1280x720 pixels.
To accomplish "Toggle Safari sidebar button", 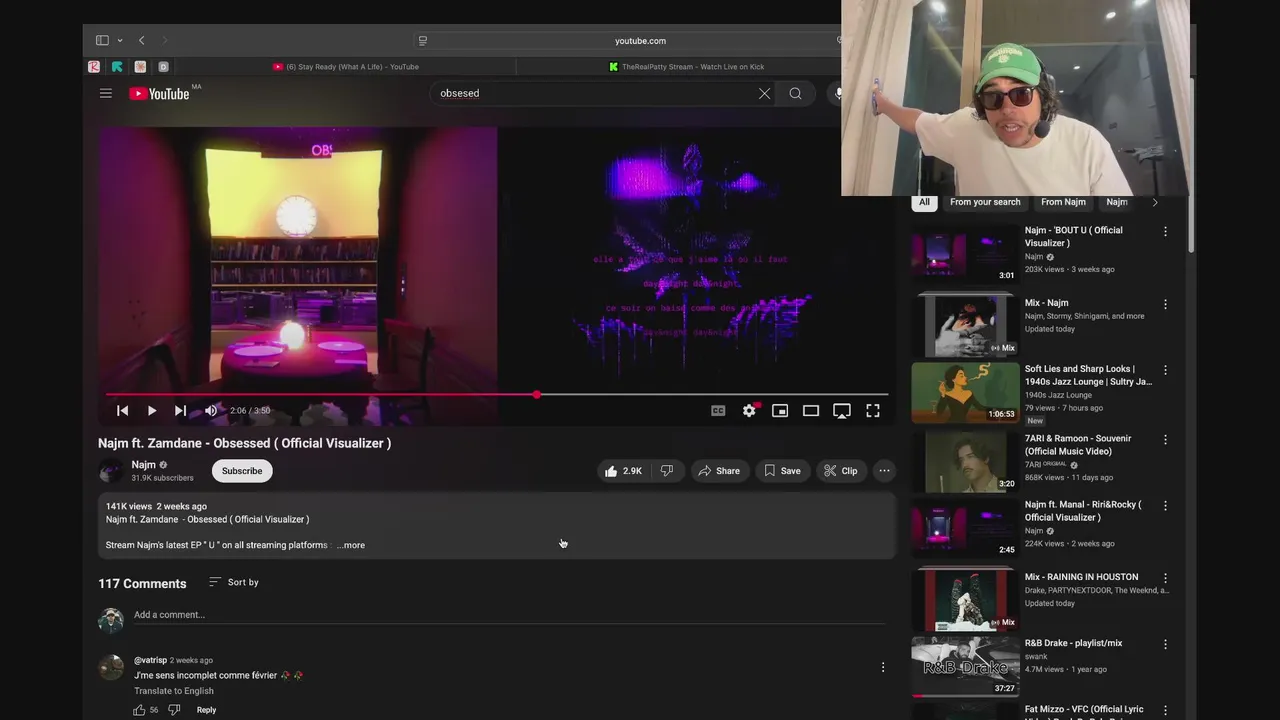I will (102, 41).
